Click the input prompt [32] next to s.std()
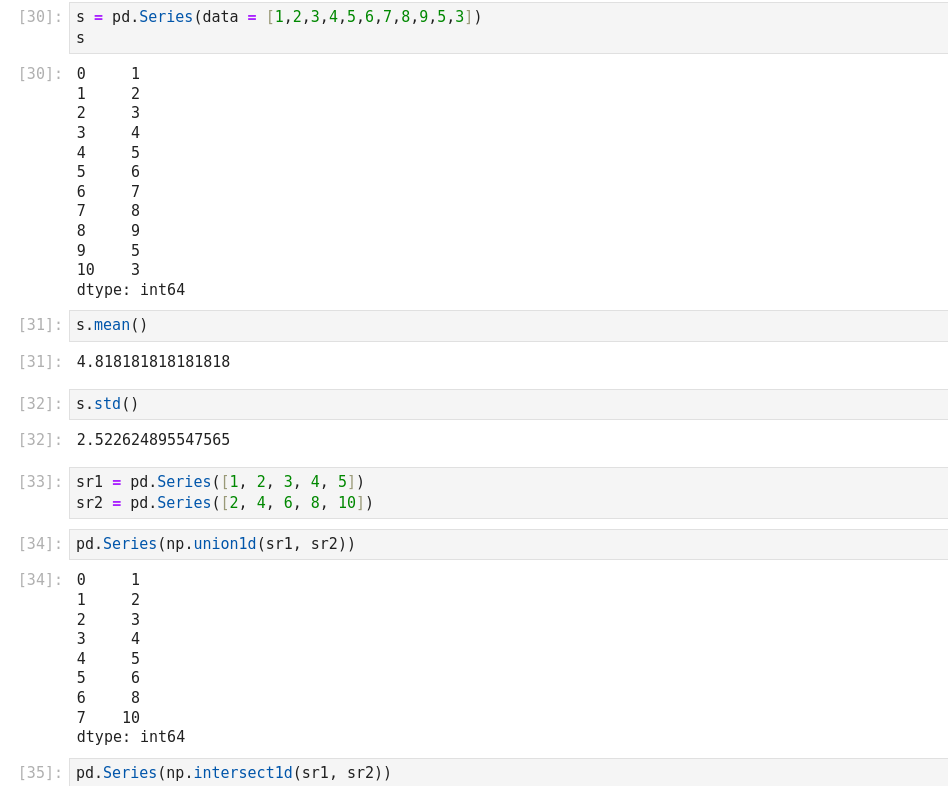Image resolution: width=948 pixels, height=786 pixels. (40, 404)
